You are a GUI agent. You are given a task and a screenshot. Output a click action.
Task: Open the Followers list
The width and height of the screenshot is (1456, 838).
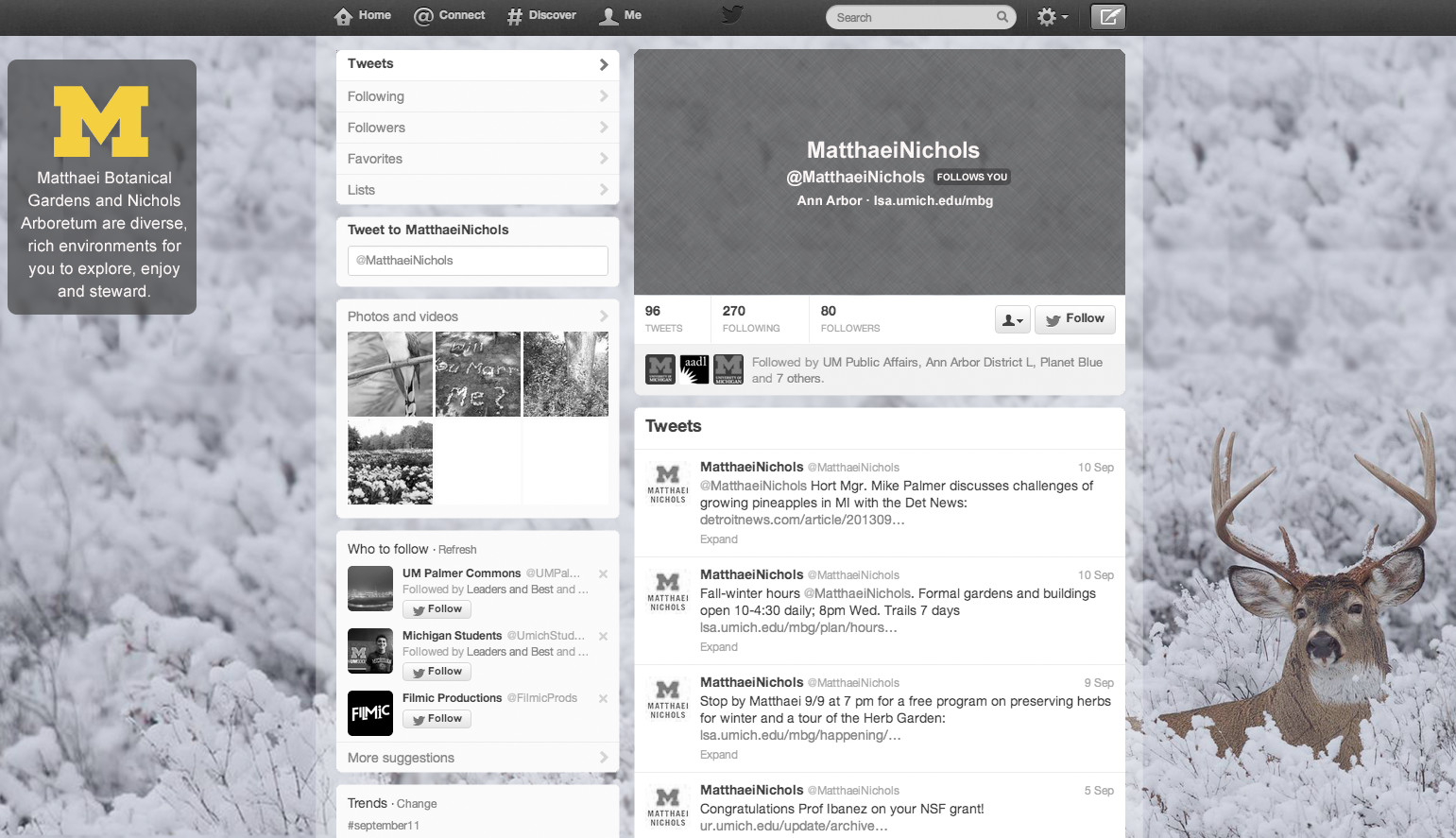[x=477, y=128]
